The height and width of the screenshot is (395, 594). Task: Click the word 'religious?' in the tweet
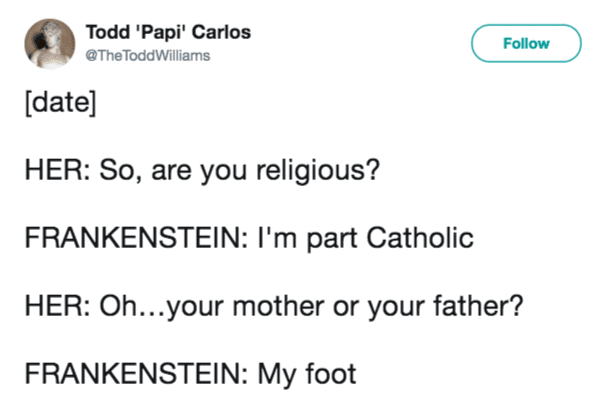point(318,170)
